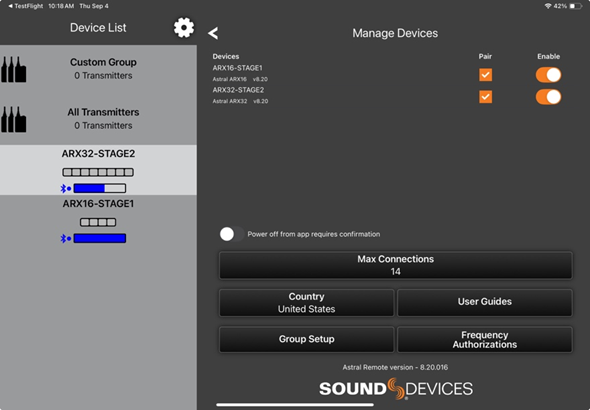Open User Guides
The width and height of the screenshot is (590, 410).
coord(485,303)
